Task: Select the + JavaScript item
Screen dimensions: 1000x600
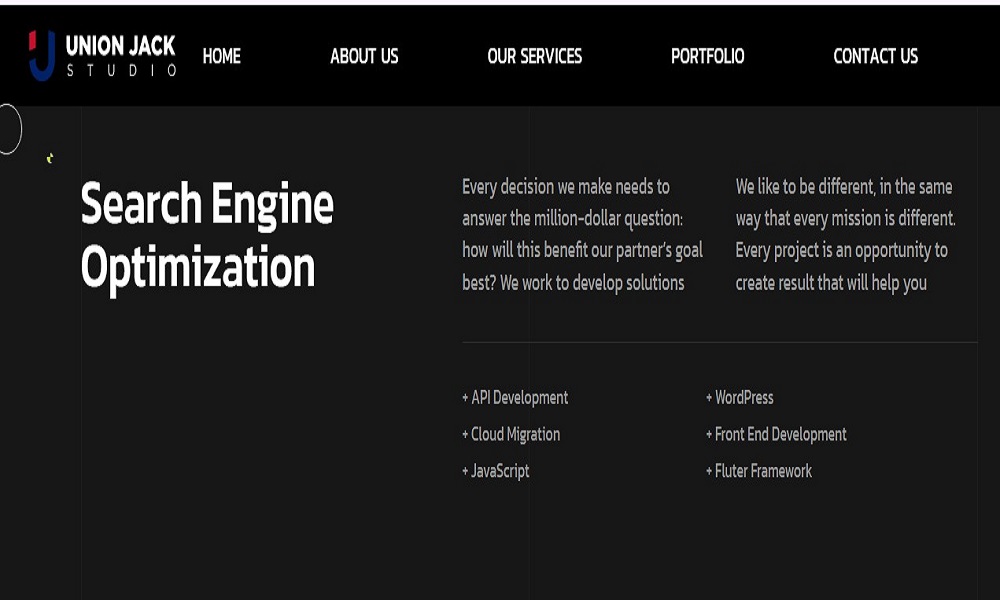Action: click(496, 471)
